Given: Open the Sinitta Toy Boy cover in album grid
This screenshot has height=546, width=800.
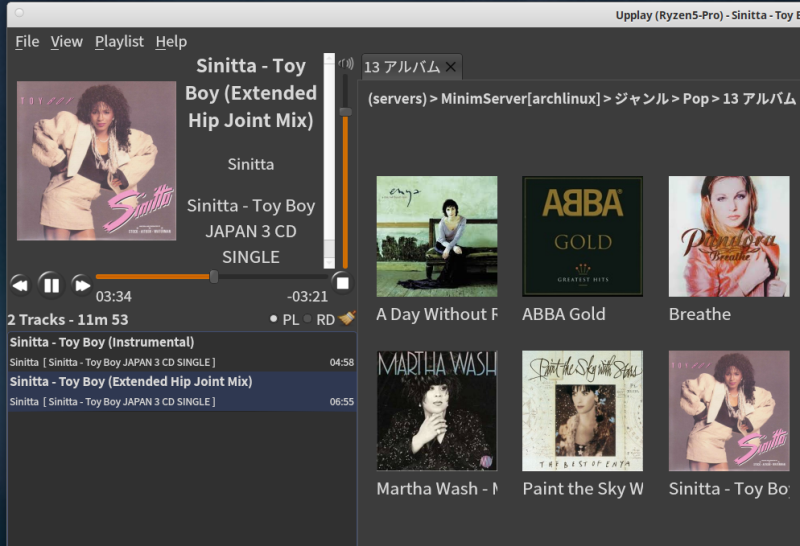Looking at the screenshot, I should [729, 411].
